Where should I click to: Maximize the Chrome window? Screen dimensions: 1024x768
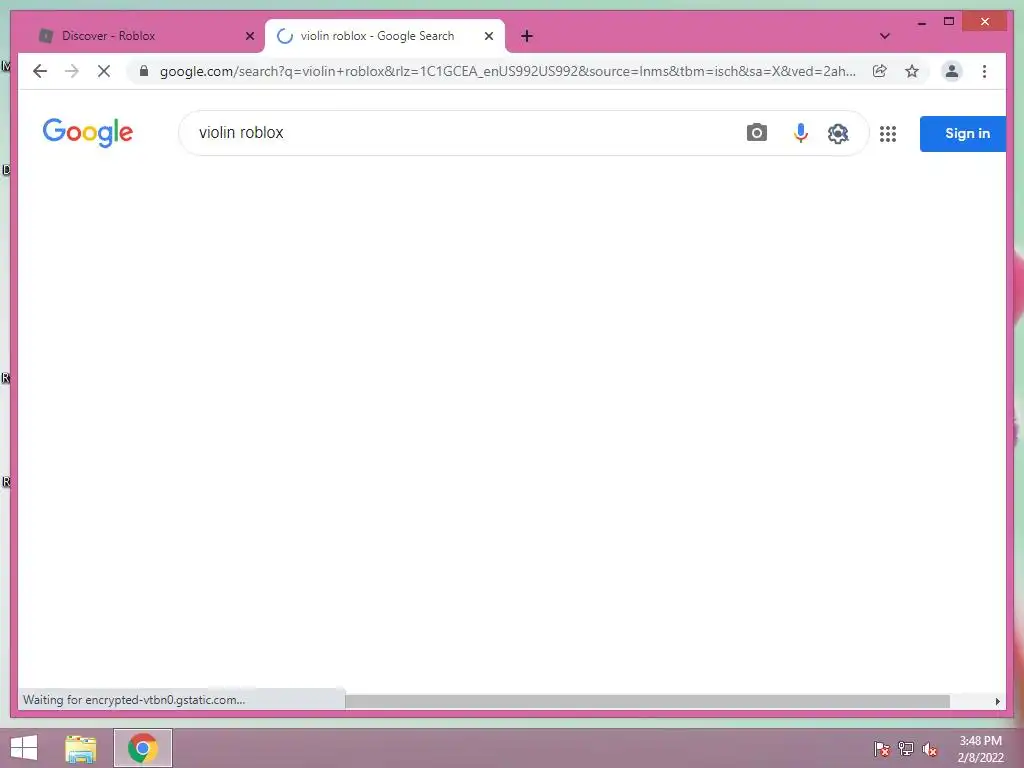(x=949, y=22)
